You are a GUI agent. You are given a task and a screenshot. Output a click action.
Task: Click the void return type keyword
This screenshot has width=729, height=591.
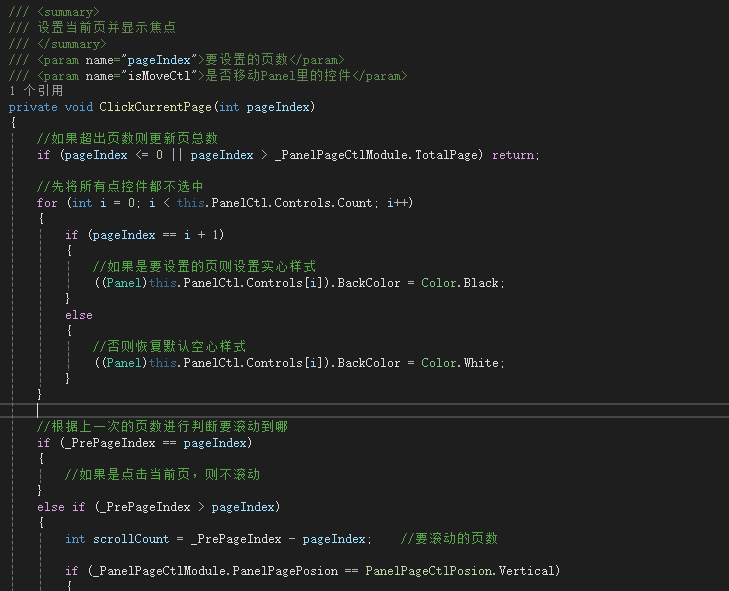(x=80, y=107)
